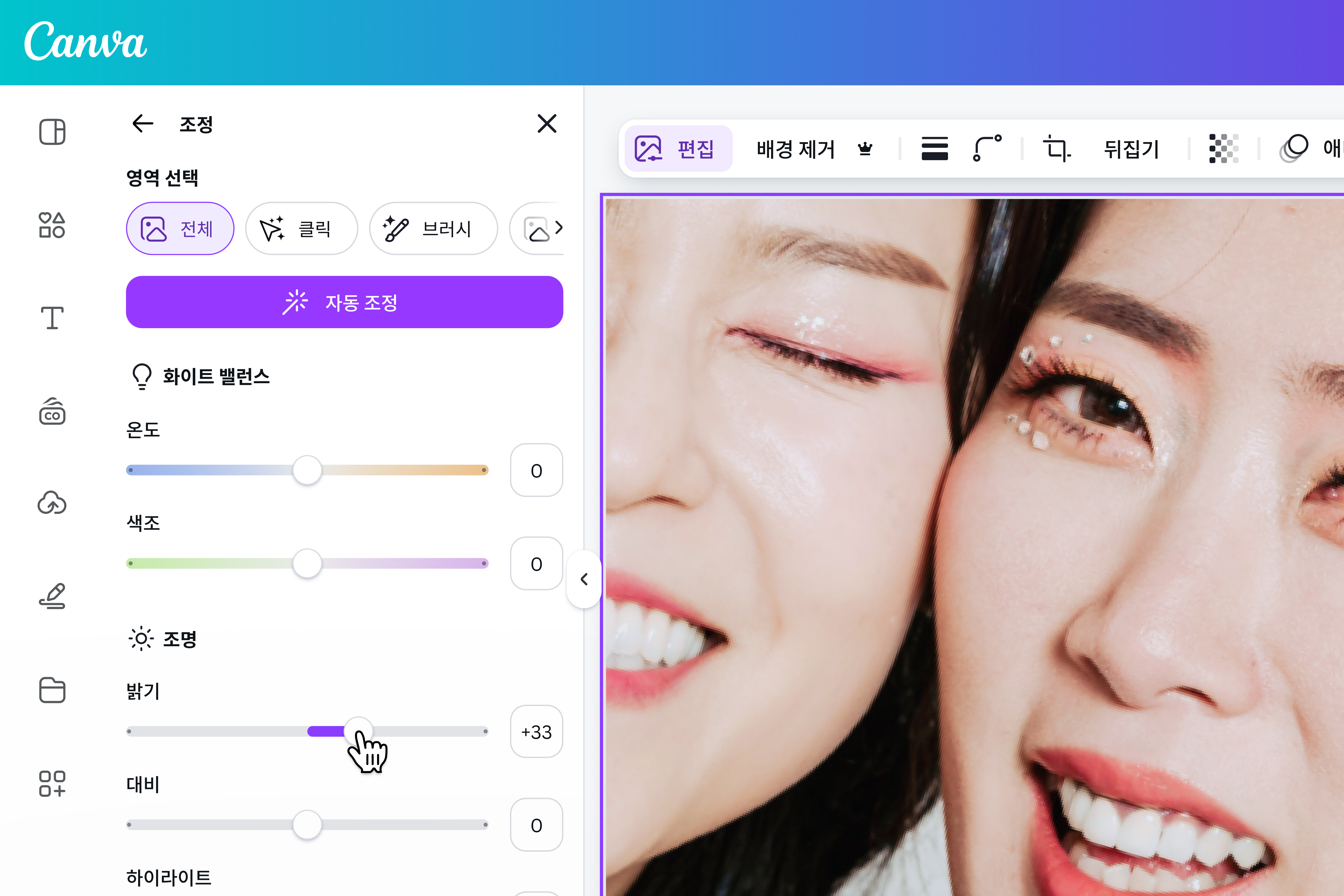Click the 색조 tint slider handle
1344x896 pixels.
tap(307, 563)
